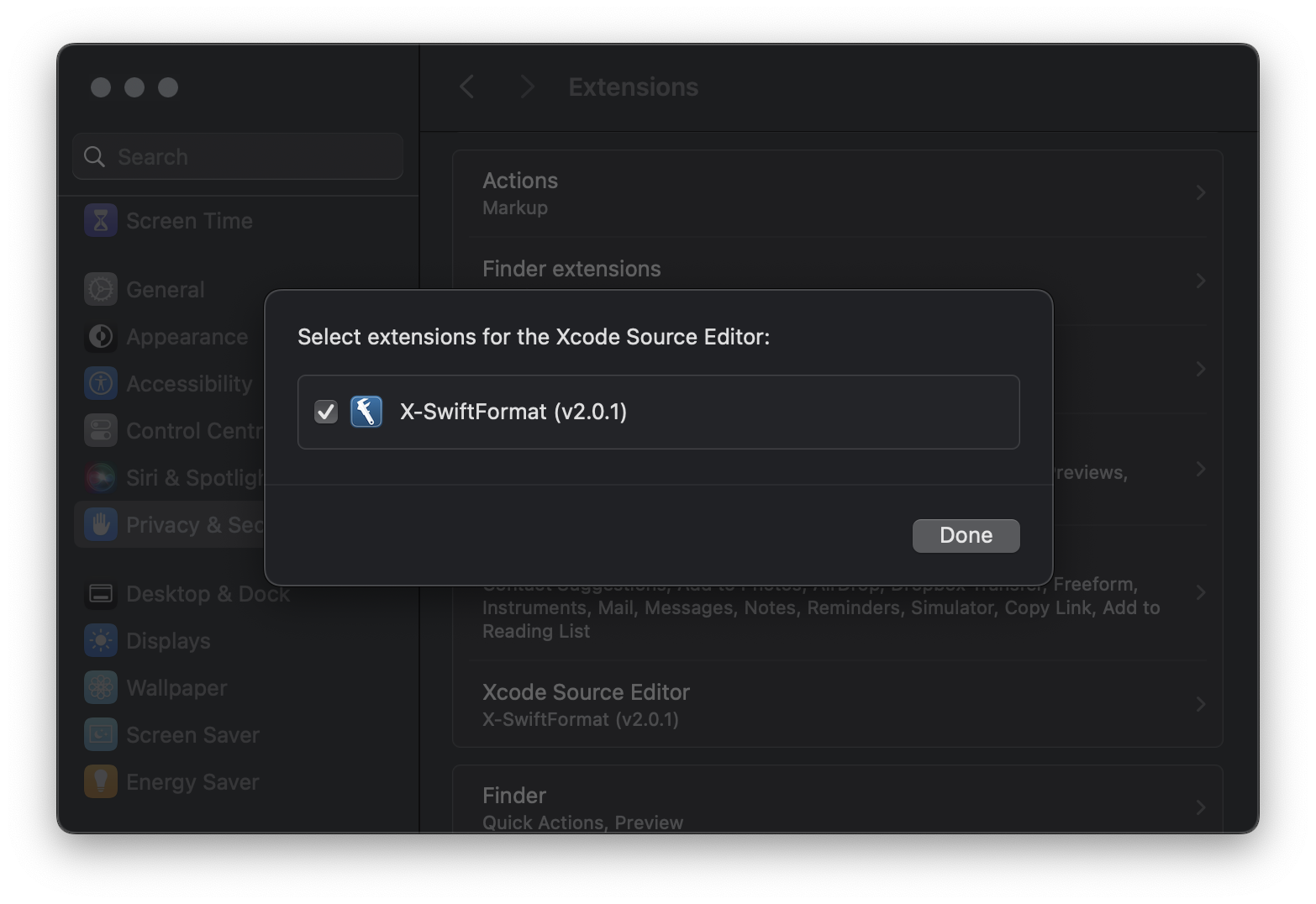This screenshot has height=904, width=1316.
Task: Open the Actions Markup row
Action: (x=837, y=193)
